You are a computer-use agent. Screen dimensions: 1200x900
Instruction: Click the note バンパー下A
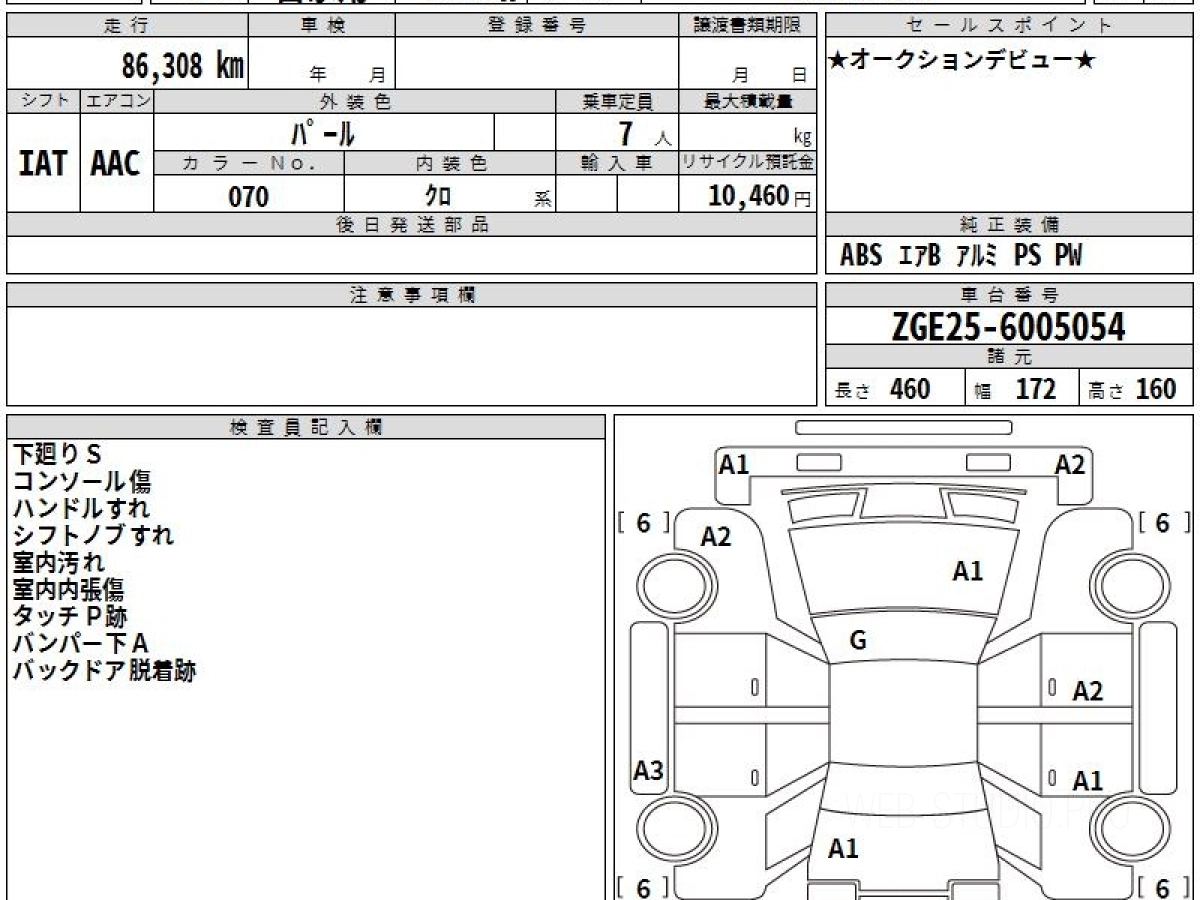[80, 643]
